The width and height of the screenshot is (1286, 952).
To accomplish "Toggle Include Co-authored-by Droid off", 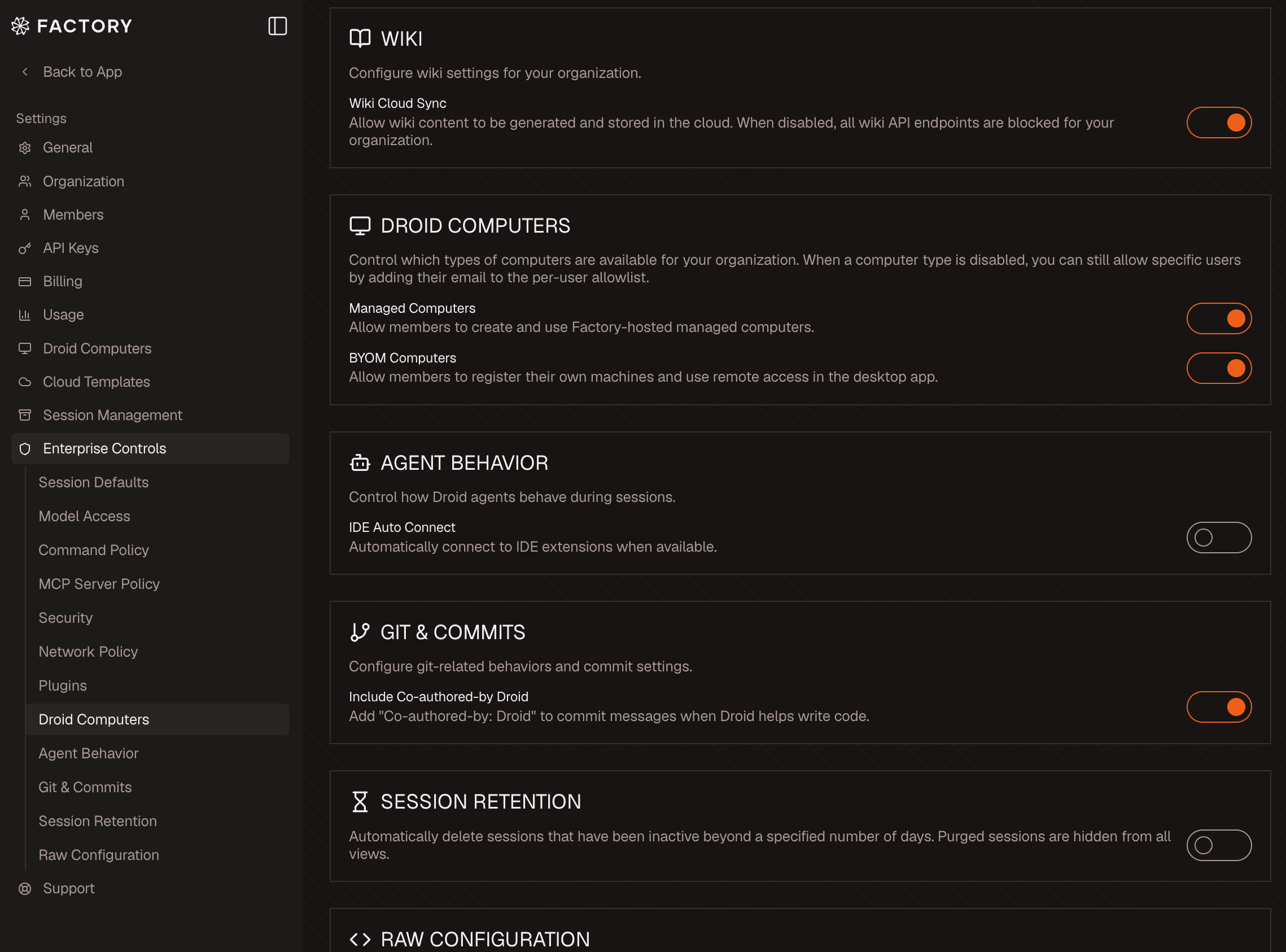I will [1219, 706].
